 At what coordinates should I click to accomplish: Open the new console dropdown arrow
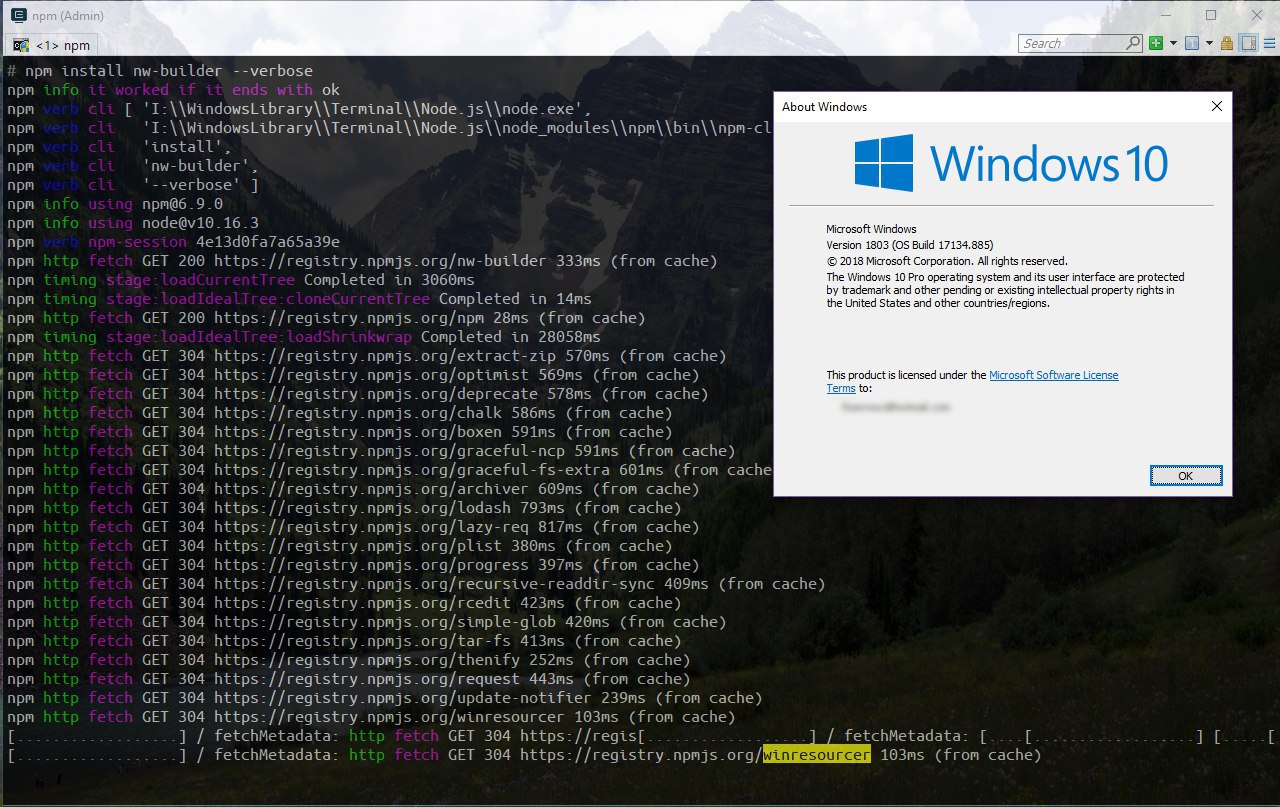tap(1172, 43)
